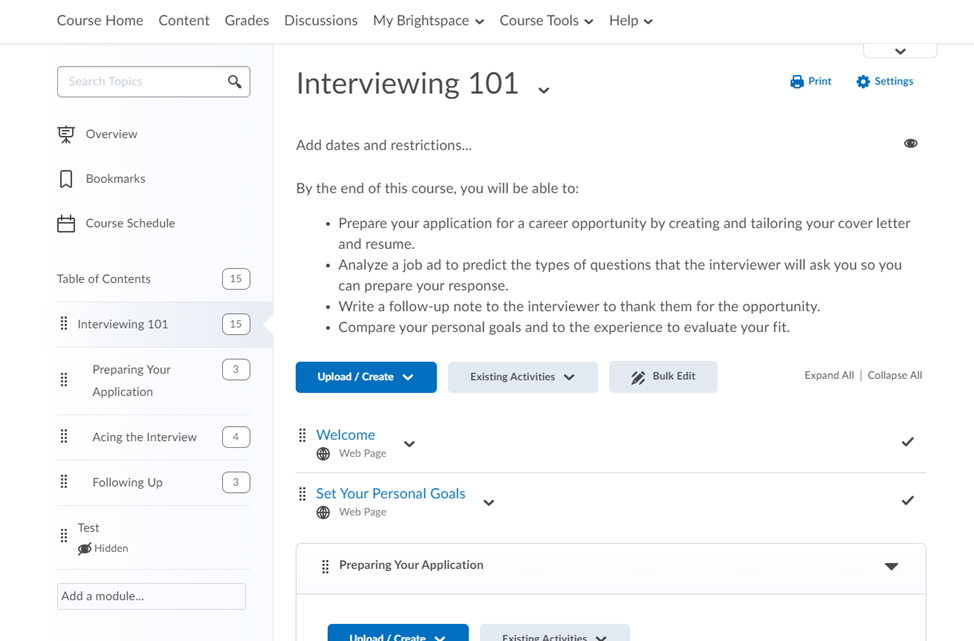The width and height of the screenshot is (974, 641).
Task: Open the Course Tools menu
Action: point(545,20)
